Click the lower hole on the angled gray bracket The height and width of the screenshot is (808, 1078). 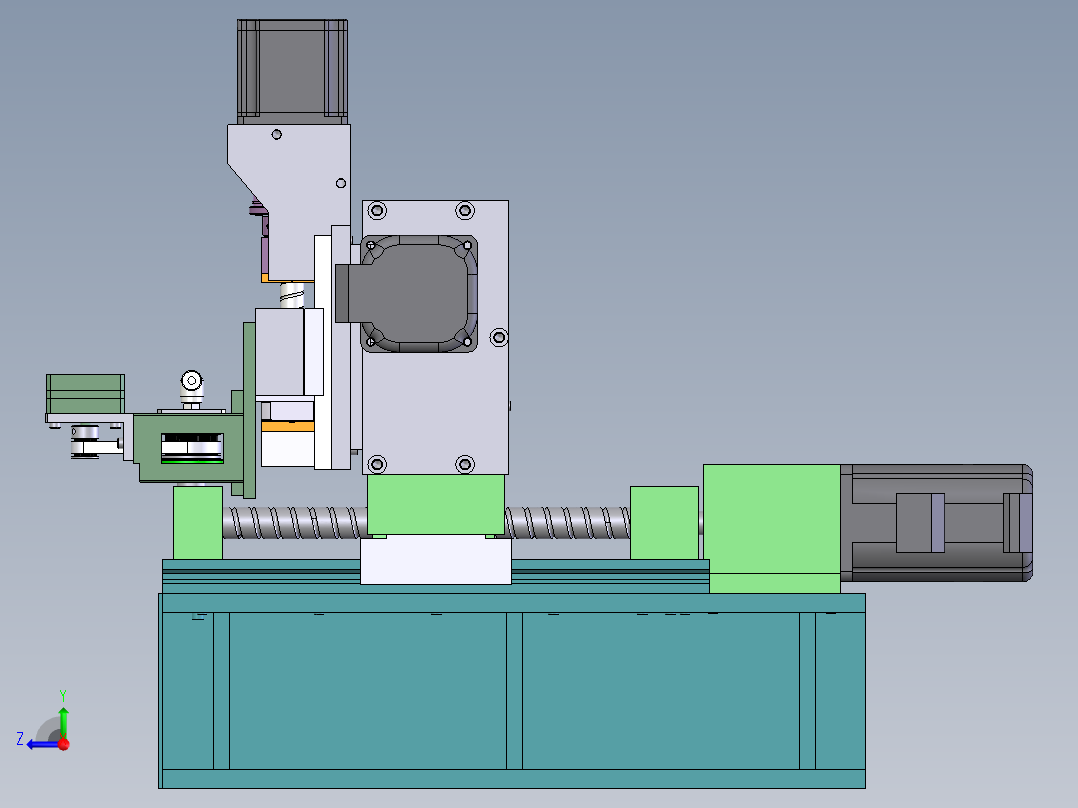coord(341,183)
